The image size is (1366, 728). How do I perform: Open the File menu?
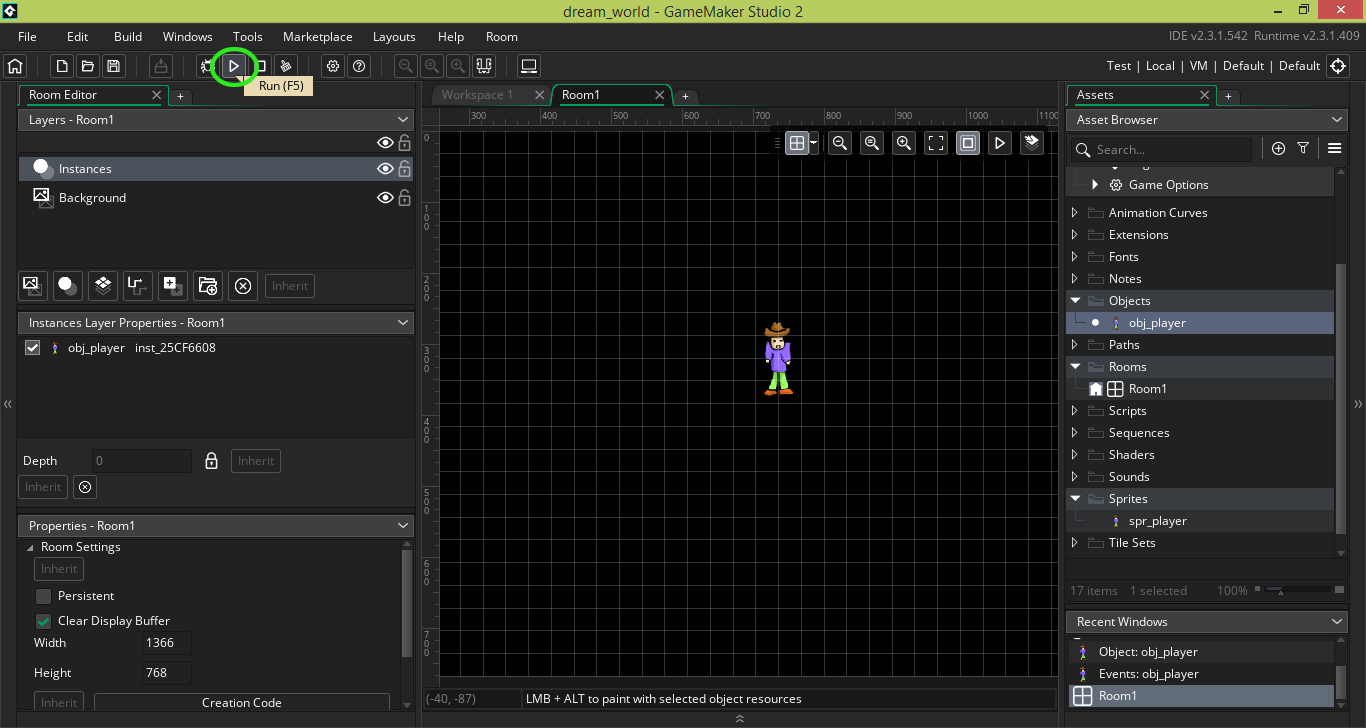pos(27,37)
